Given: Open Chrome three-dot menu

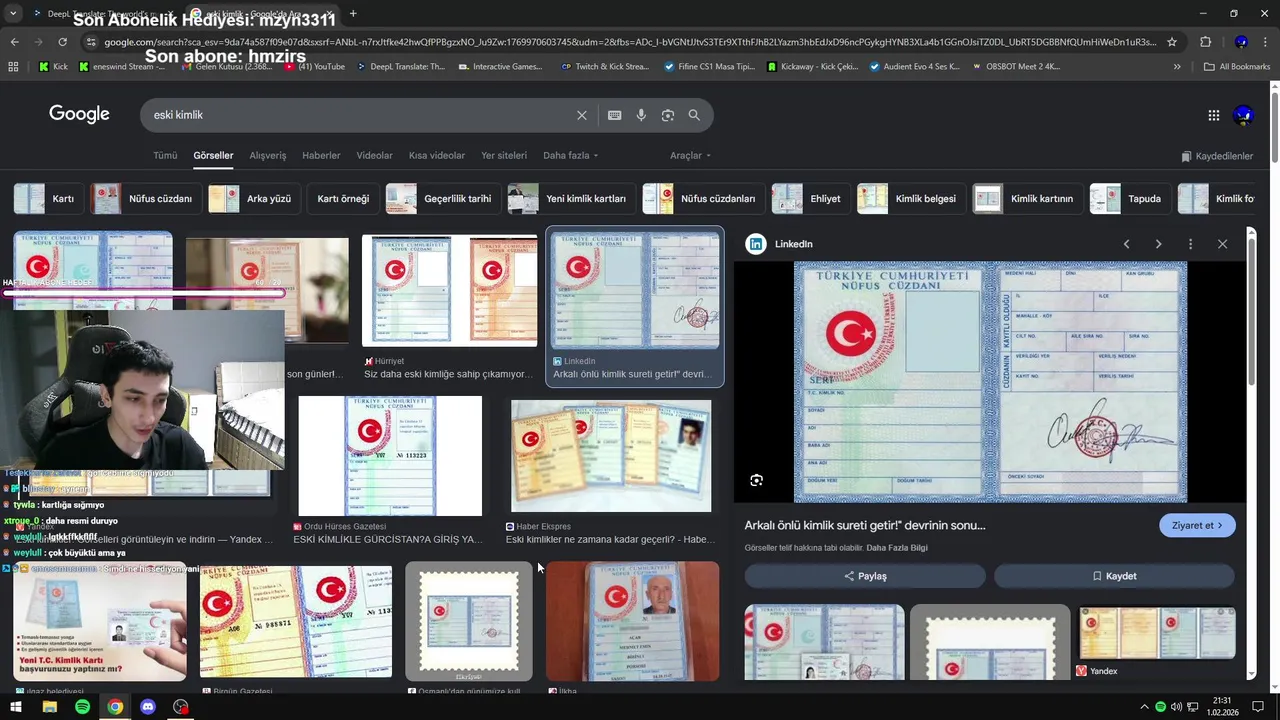Looking at the screenshot, I should click(1266, 42).
